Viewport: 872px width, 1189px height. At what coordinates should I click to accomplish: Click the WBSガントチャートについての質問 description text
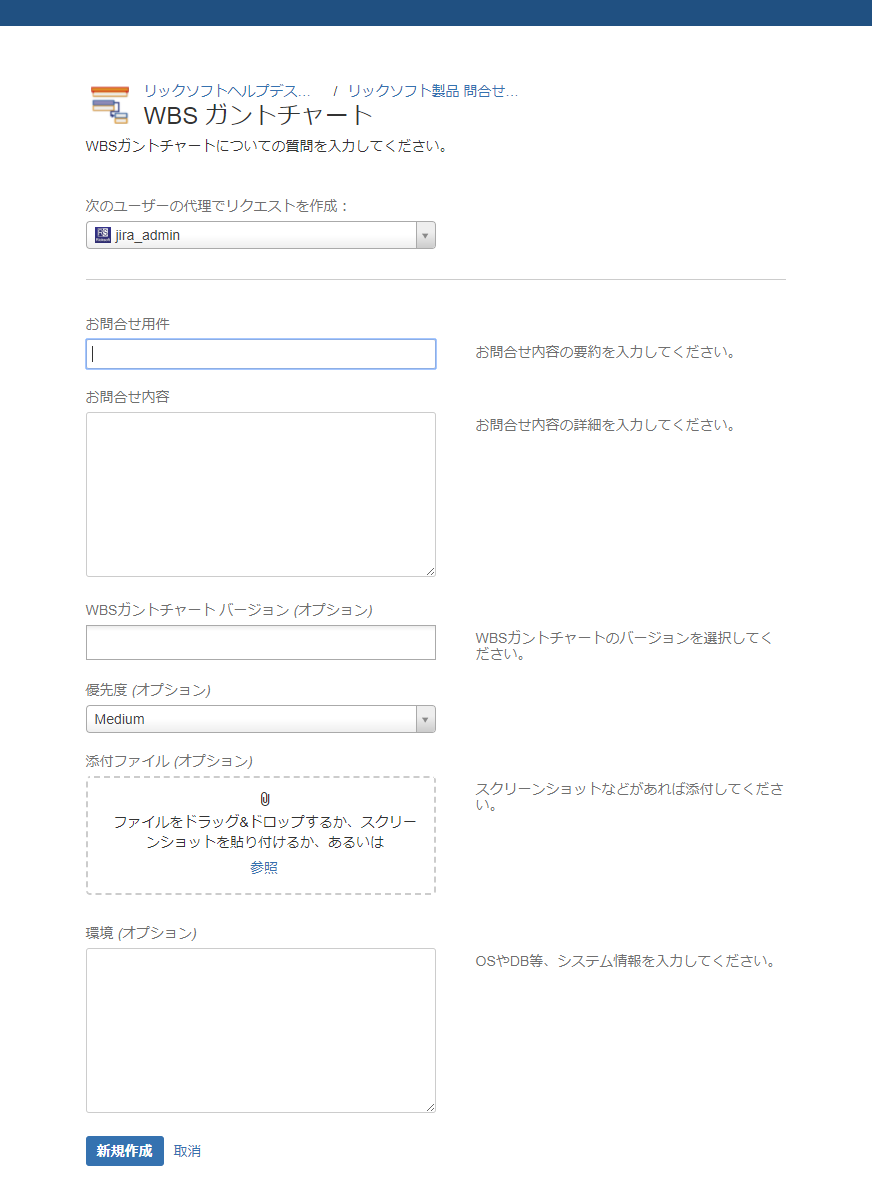tap(268, 146)
